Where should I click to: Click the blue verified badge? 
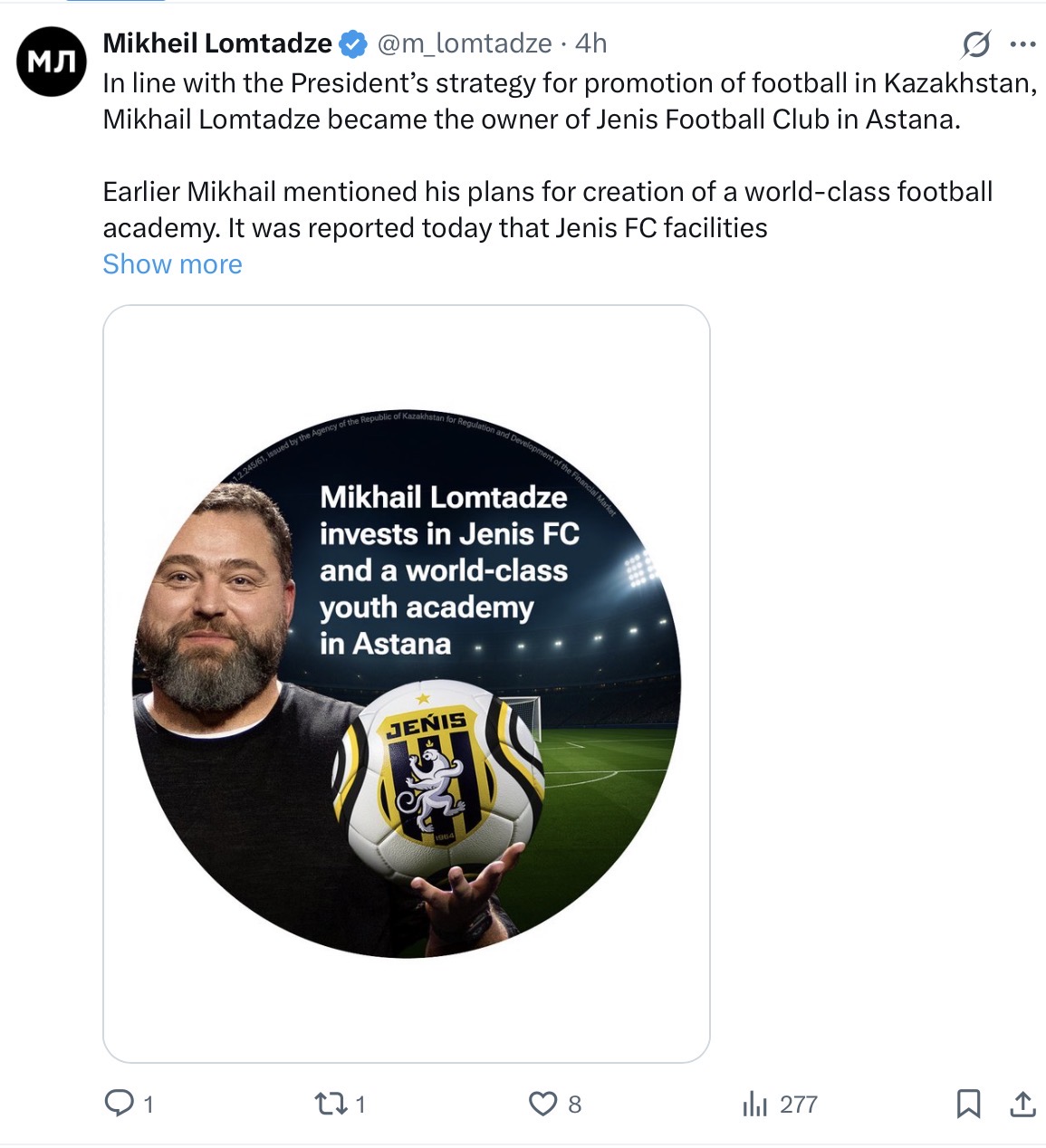352,43
